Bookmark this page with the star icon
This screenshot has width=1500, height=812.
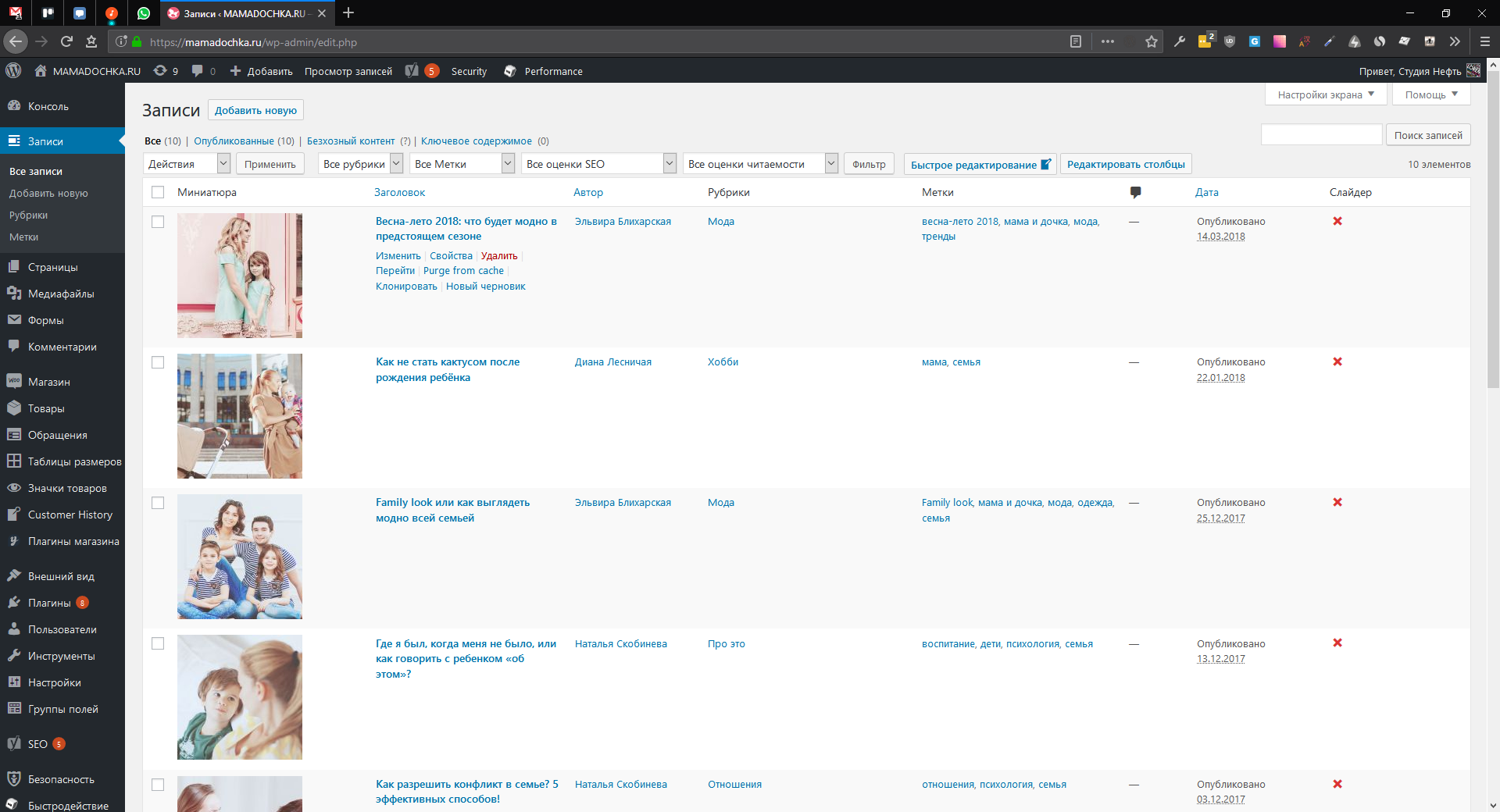[1151, 42]
